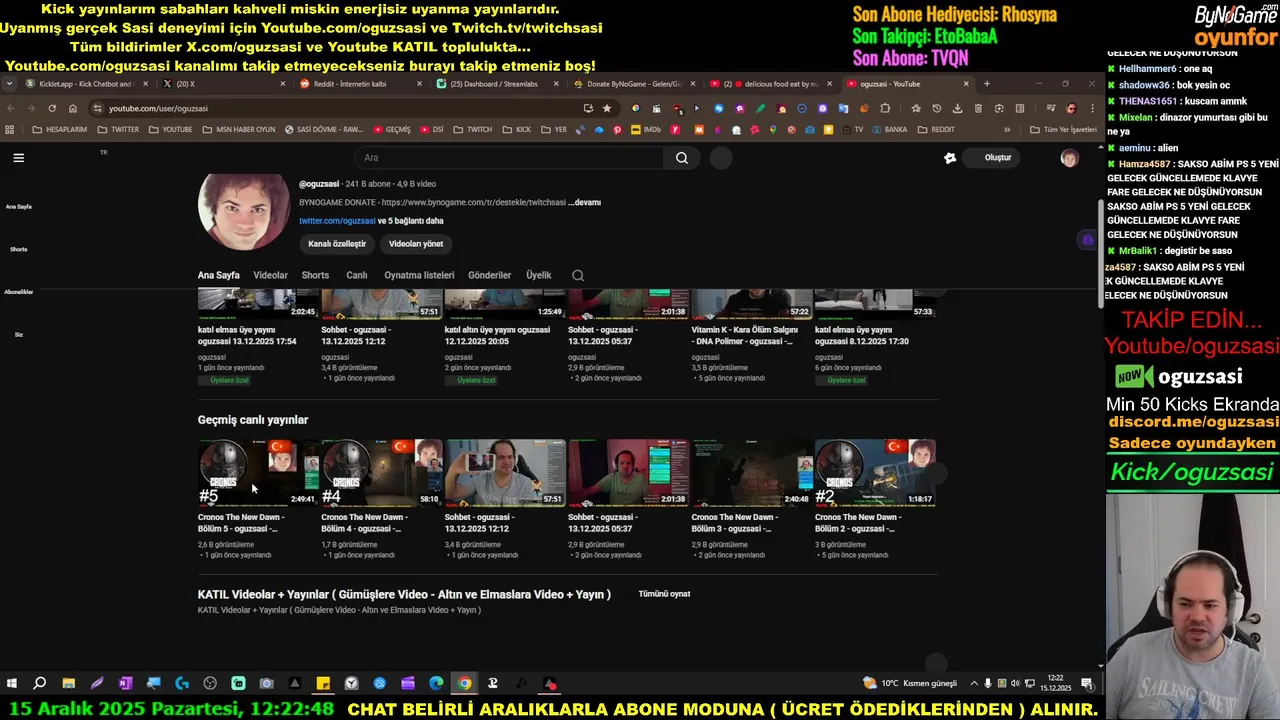Click the Ara search field

point(510,158)
